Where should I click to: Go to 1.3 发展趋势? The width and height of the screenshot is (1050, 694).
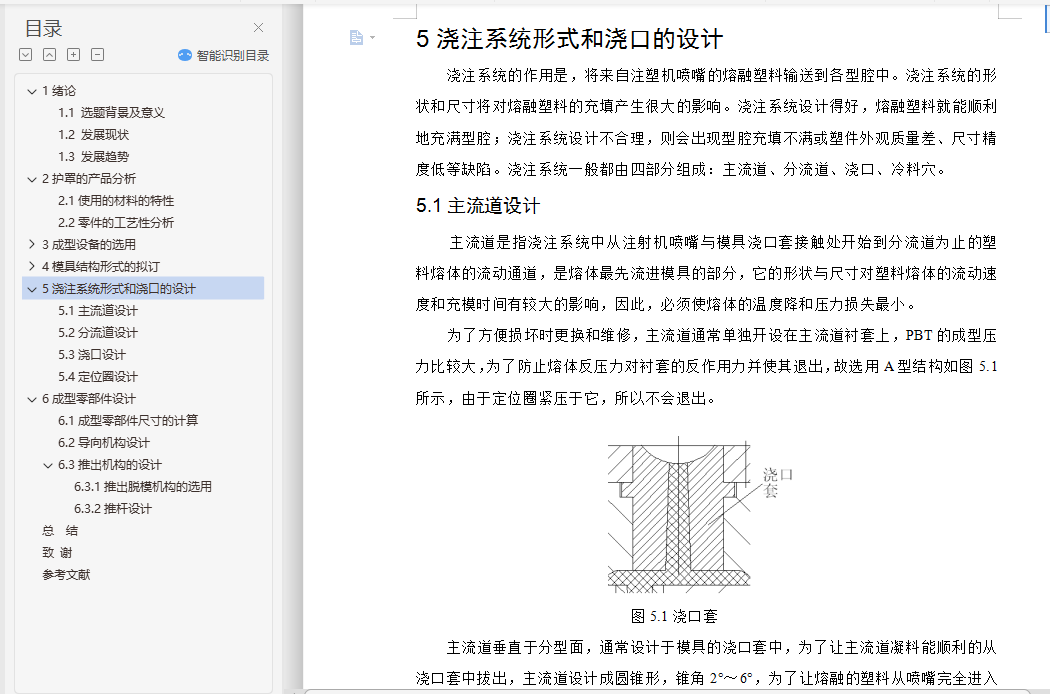tap(93, 157)
